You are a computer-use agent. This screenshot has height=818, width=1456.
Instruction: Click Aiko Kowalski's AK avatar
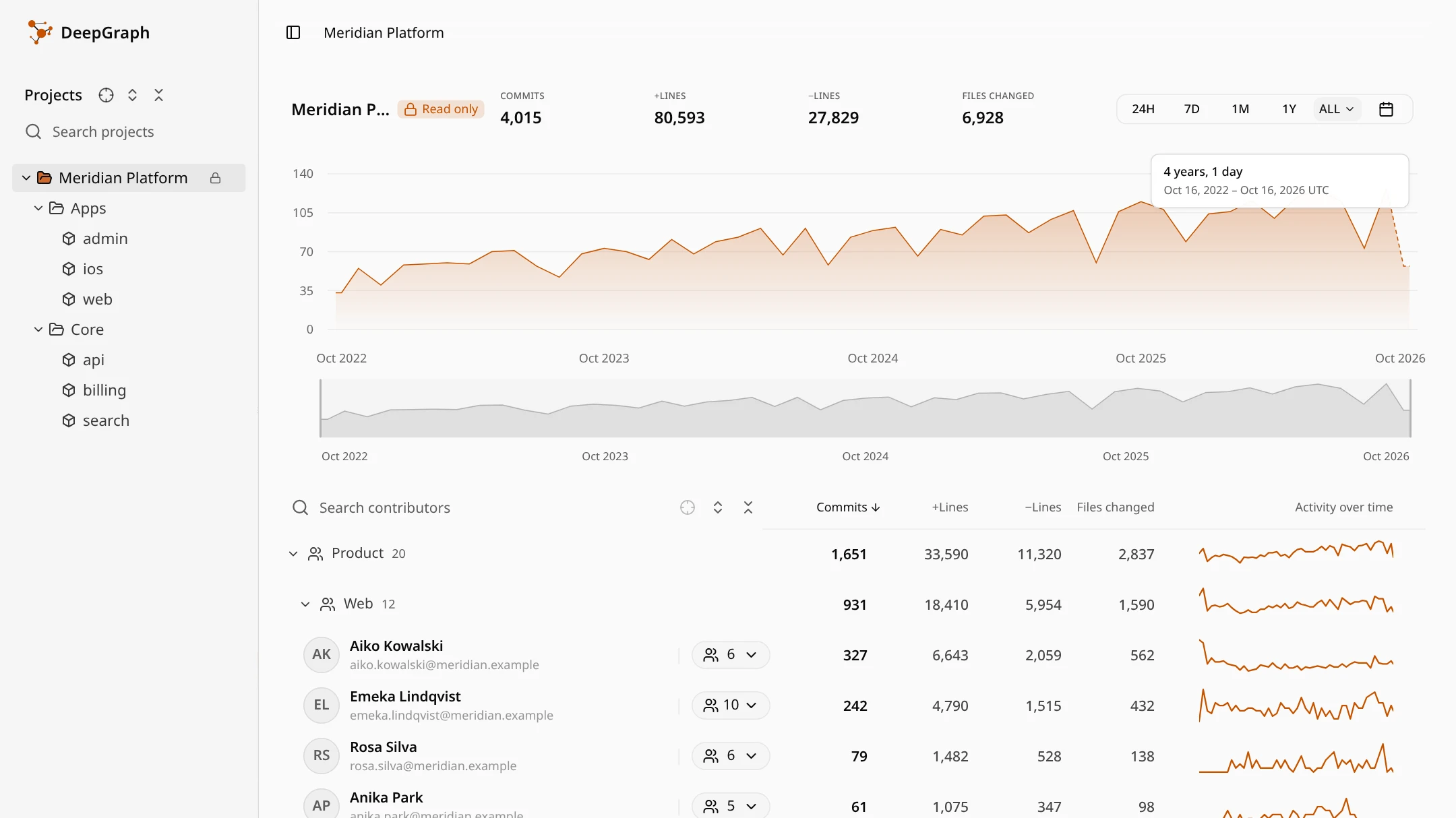322,655
